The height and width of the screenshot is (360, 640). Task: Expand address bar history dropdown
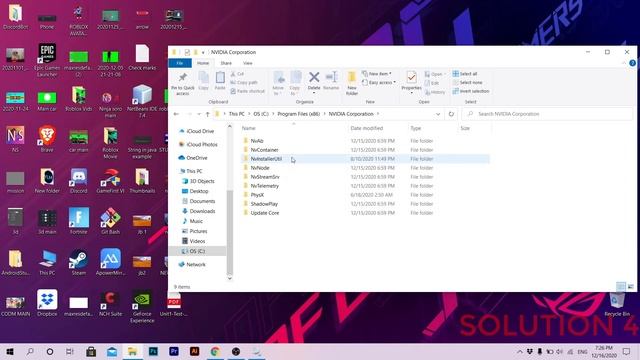click(438, 114)
